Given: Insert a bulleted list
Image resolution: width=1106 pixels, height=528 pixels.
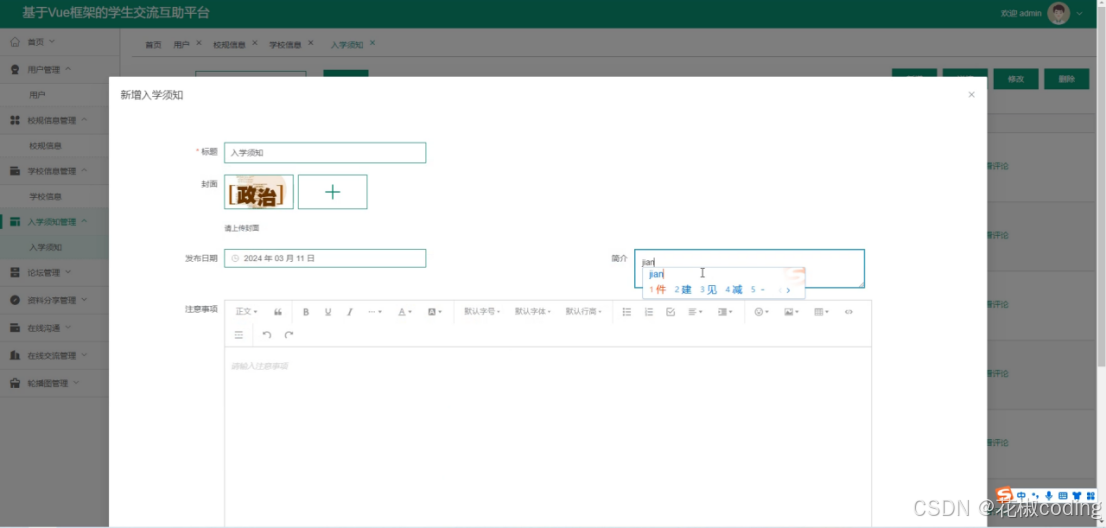Looking at the screenshot, I should (626, 312).
